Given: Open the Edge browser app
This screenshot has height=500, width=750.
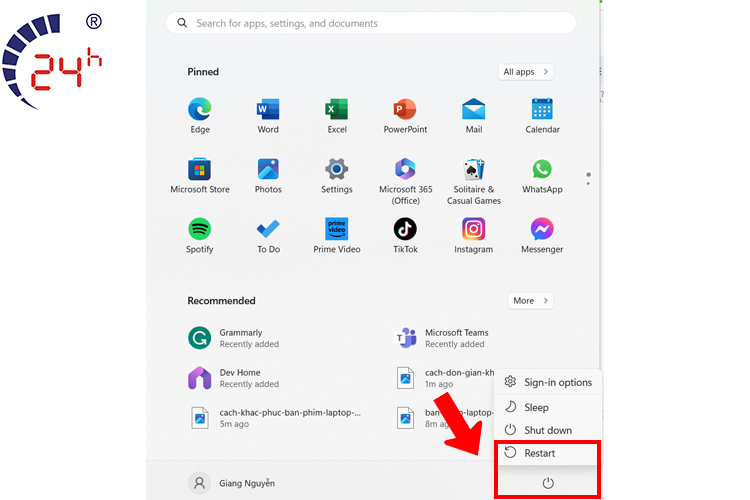Looking at the screenshot, I should tap(199, 115).
